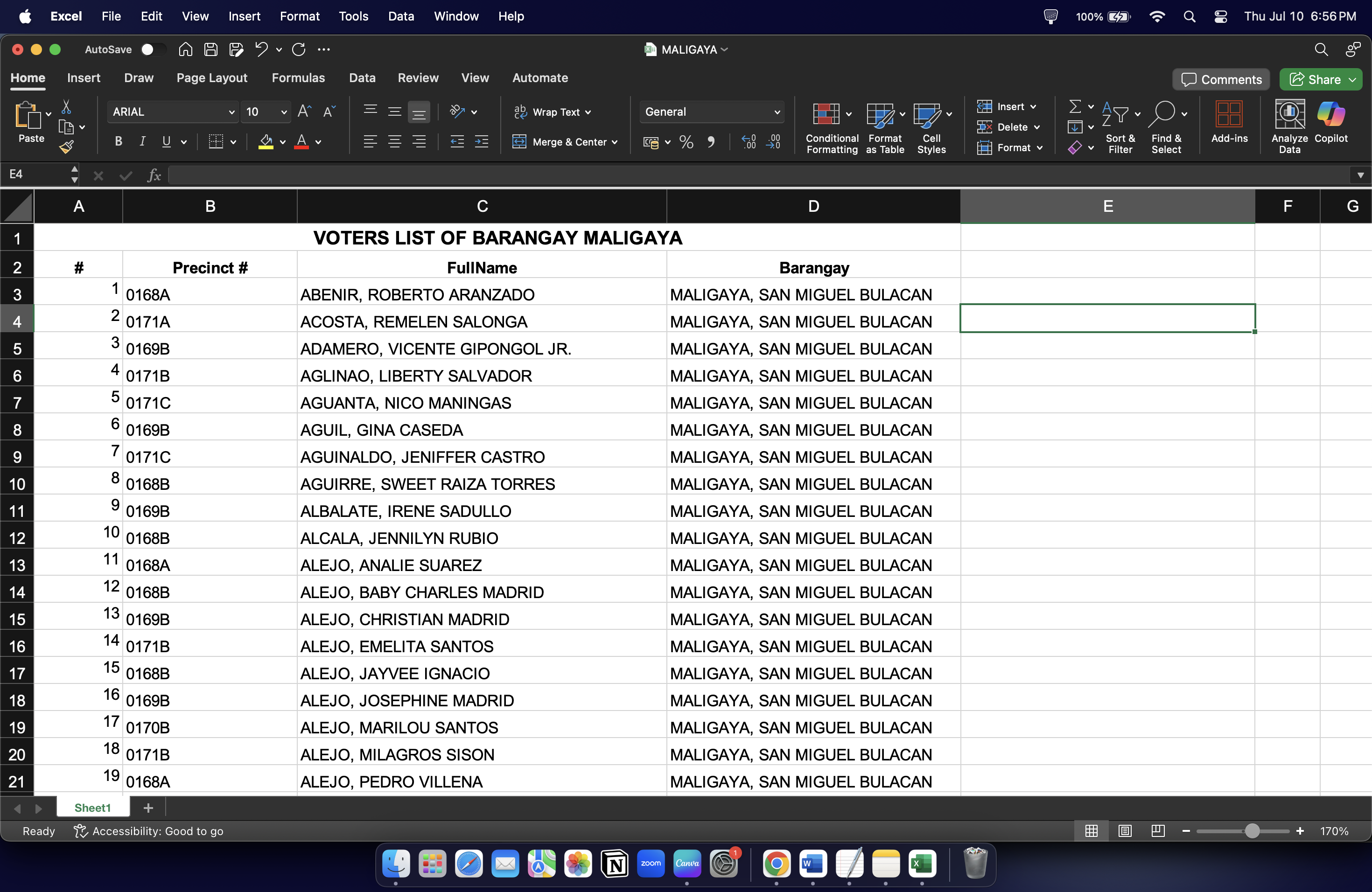
Task: Click the Decrease Indent icon
Action: (x=457, y=142)
